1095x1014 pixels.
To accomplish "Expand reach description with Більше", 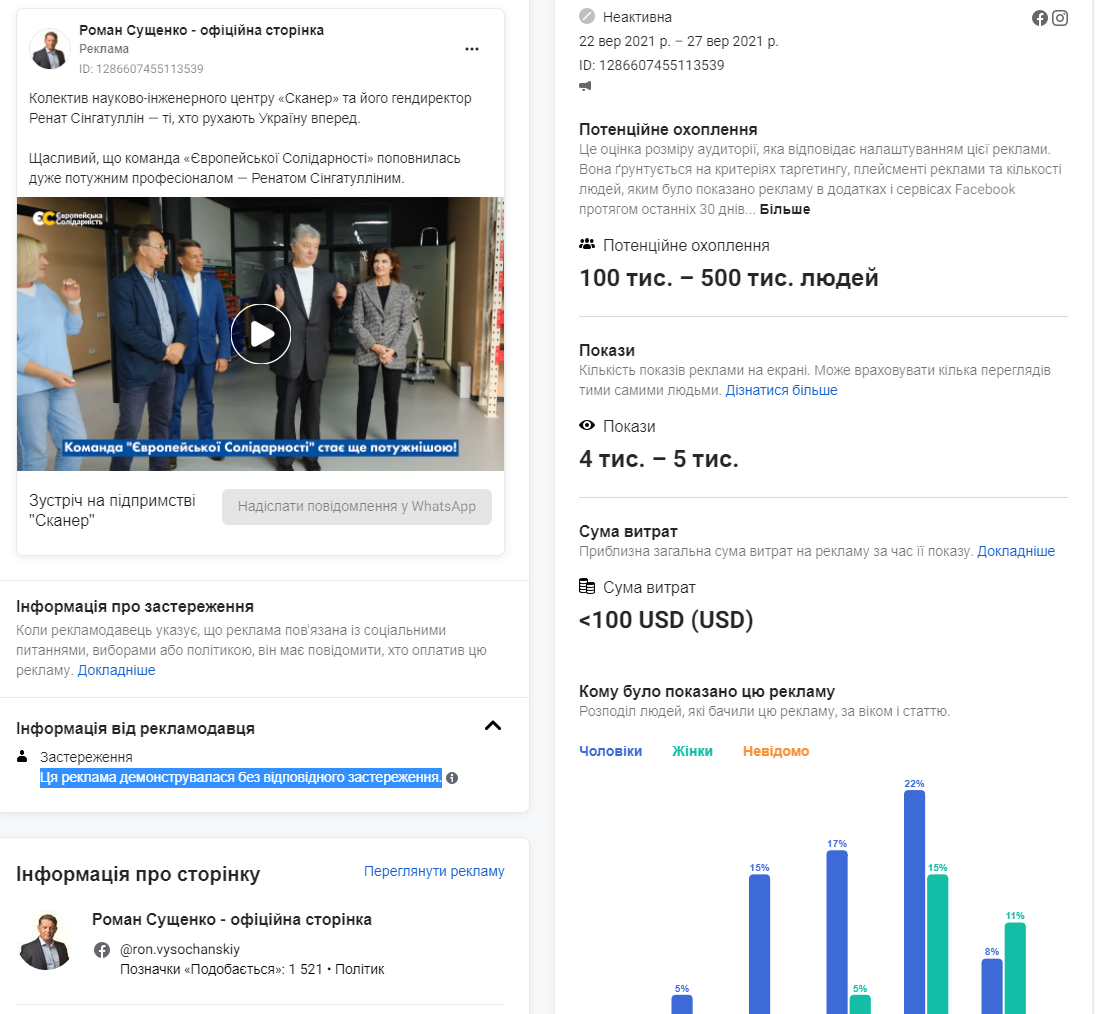I will point(785,209).
